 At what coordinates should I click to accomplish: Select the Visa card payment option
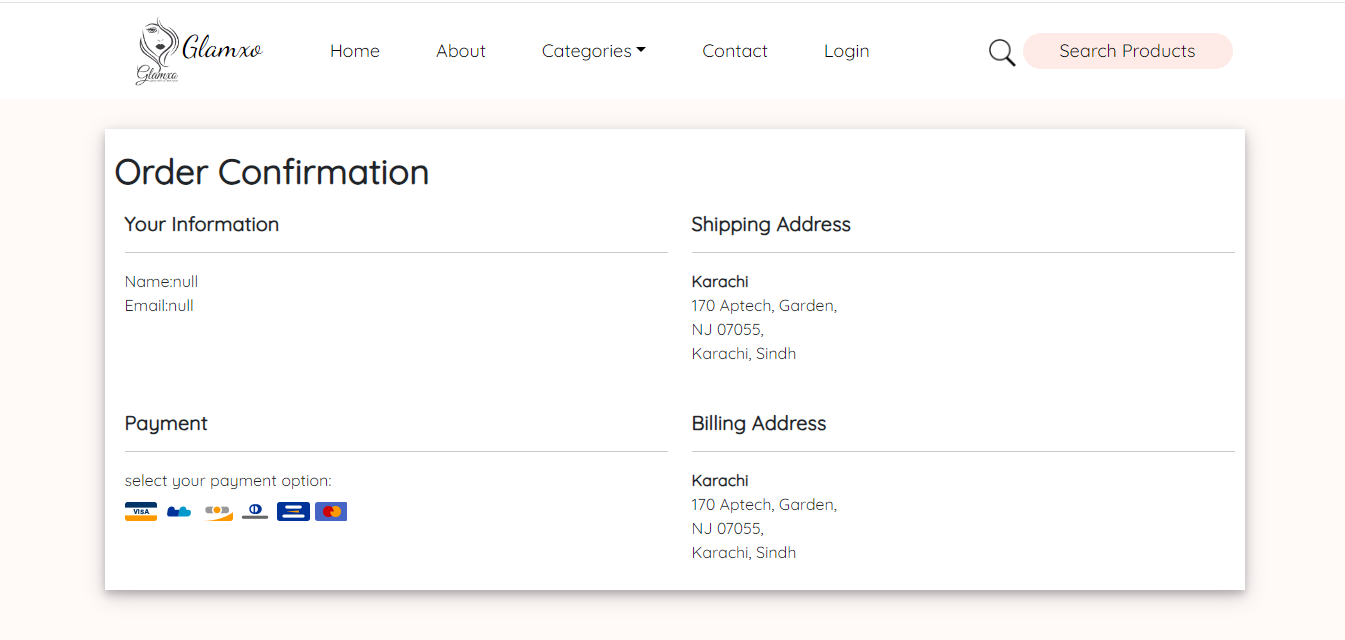click(141, 512)
